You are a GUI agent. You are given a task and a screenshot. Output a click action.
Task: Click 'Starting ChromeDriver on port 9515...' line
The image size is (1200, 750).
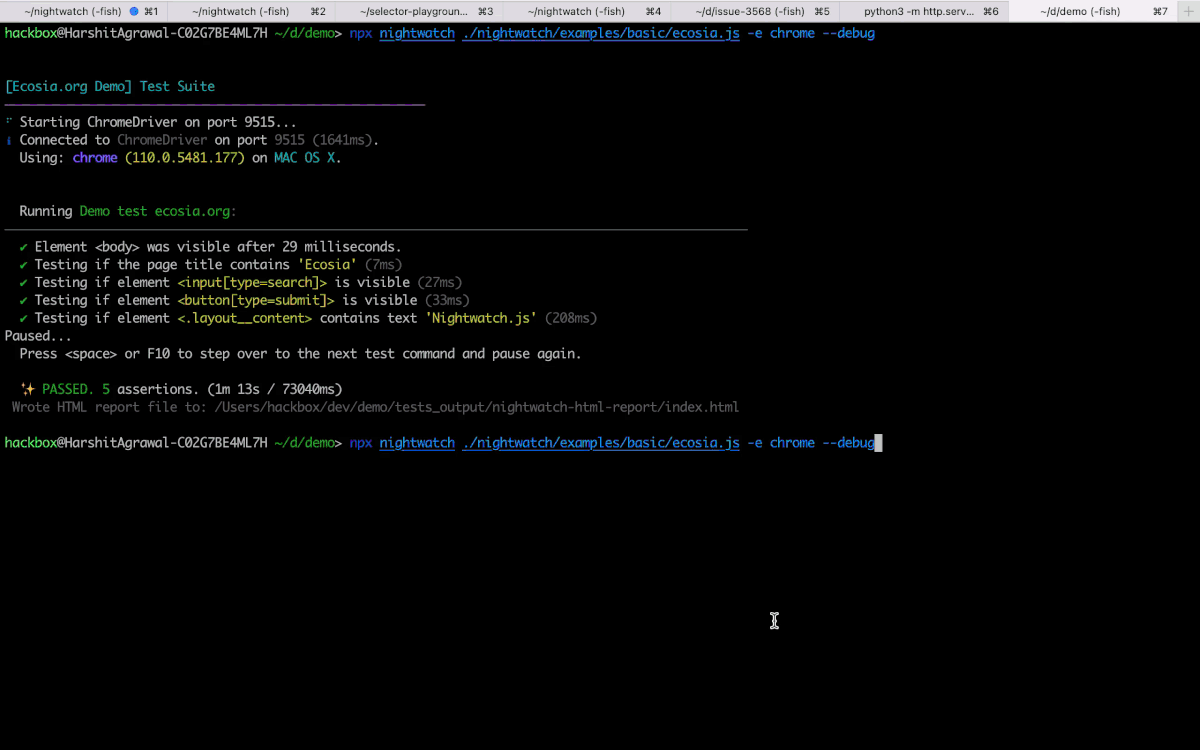[x=158, y=123]
